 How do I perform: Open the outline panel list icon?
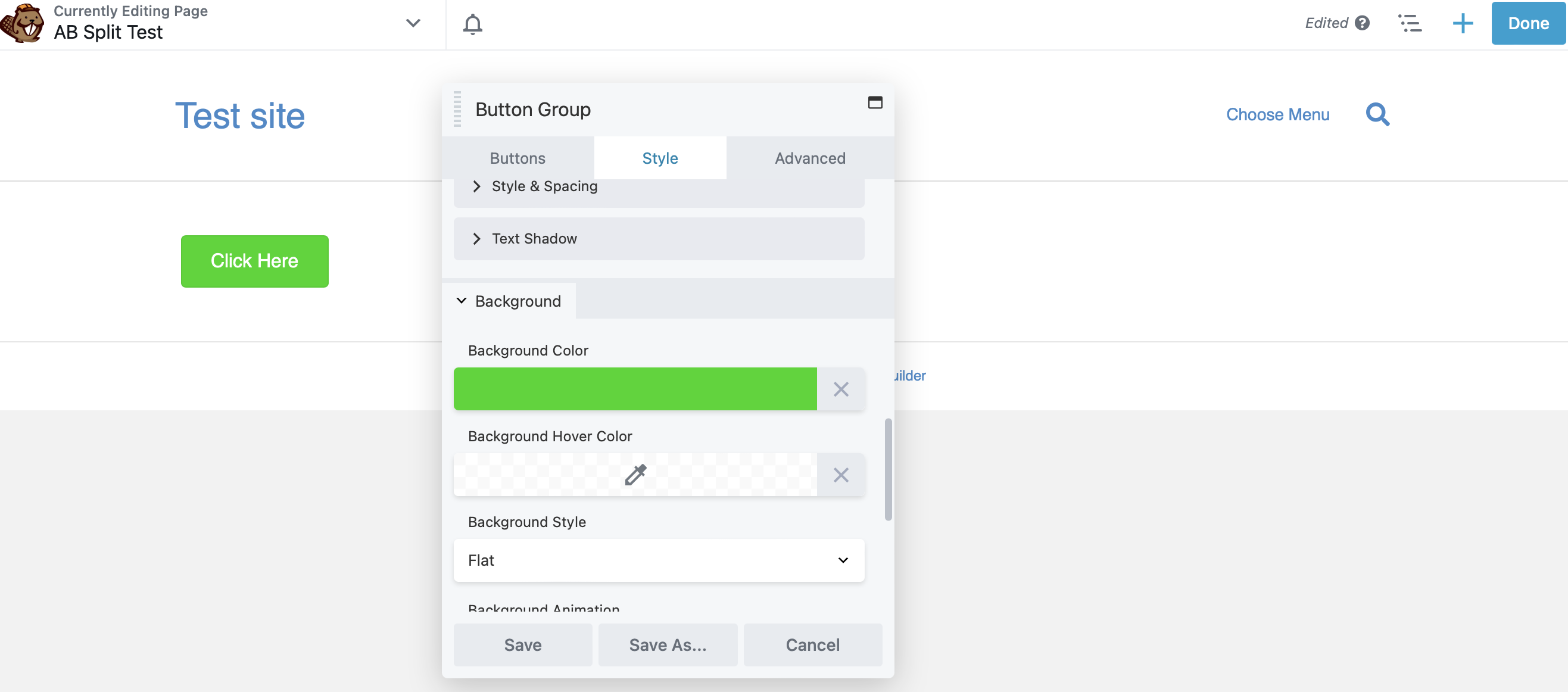click(1410, 24)
